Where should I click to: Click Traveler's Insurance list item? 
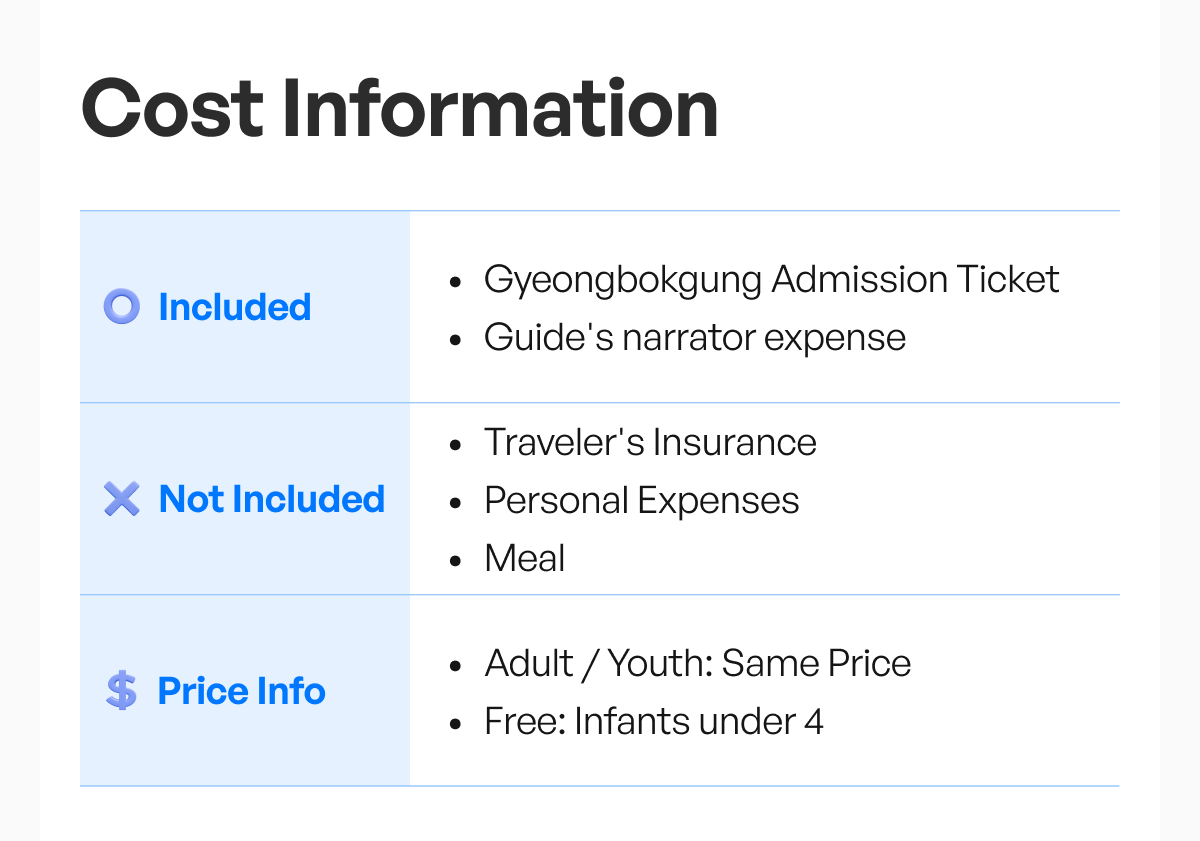click(650, 442)
